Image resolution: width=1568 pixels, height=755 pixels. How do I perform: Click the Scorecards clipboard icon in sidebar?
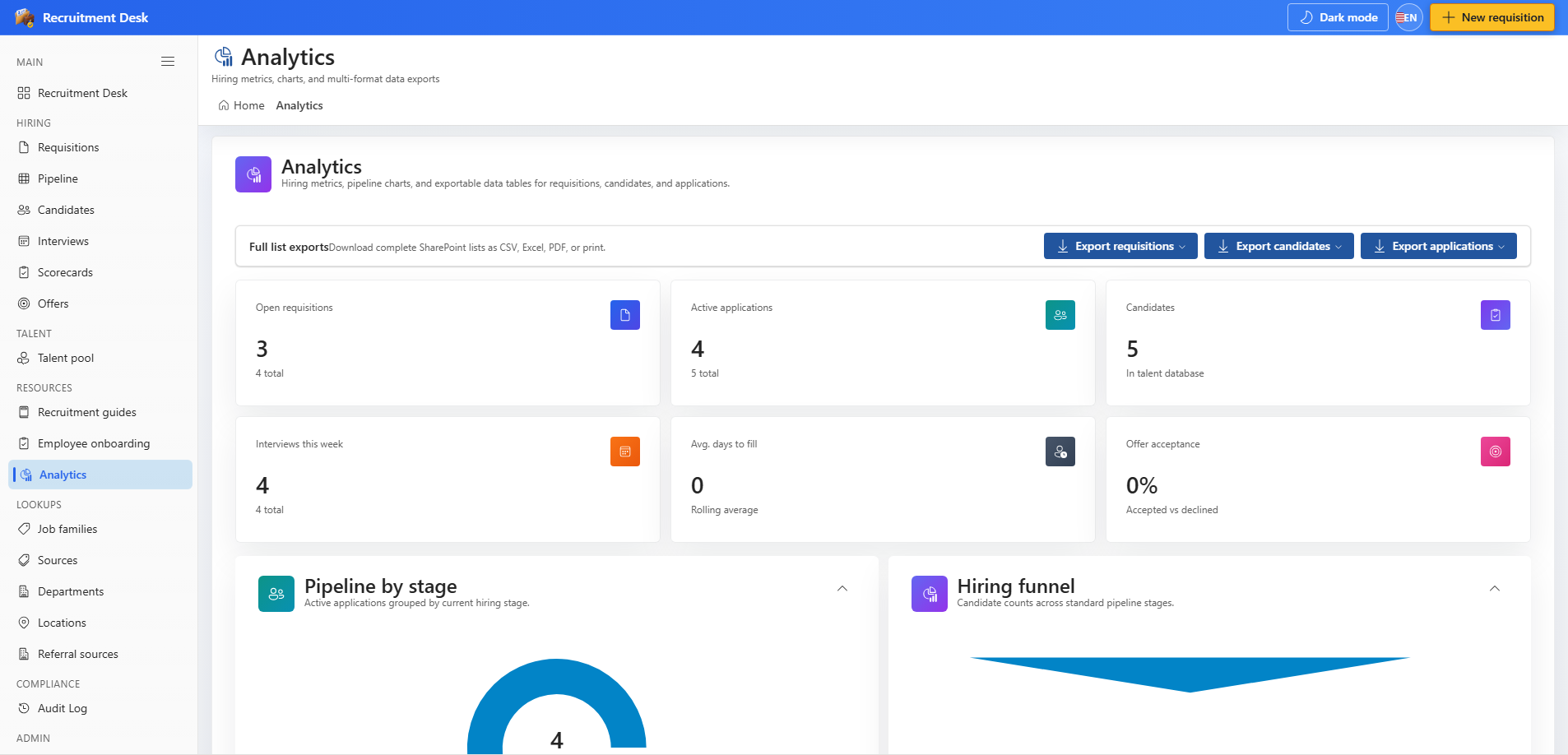pyautogui.click(x=24, y=272)
